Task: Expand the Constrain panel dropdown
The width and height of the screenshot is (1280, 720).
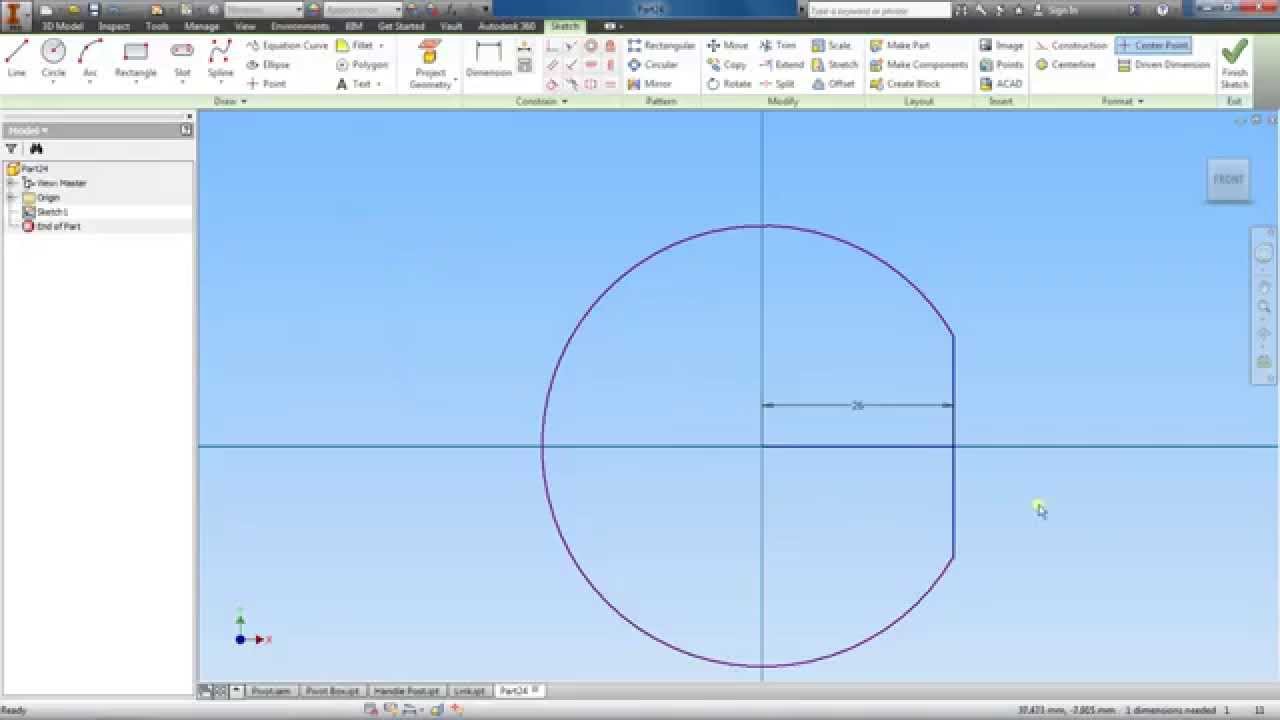Action: coord(541,101)
